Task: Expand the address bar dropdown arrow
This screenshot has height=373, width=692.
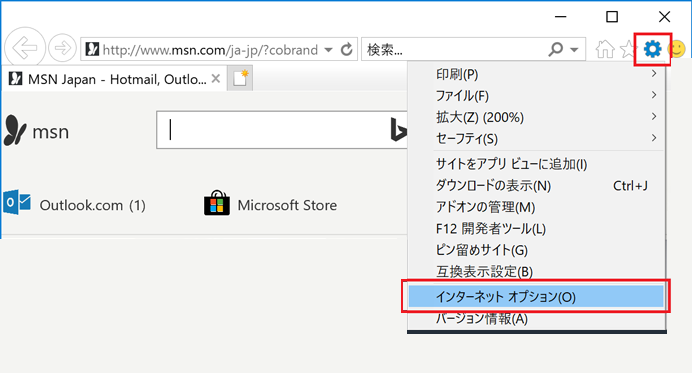Action: pyautogui.click(x=328, y=49)
